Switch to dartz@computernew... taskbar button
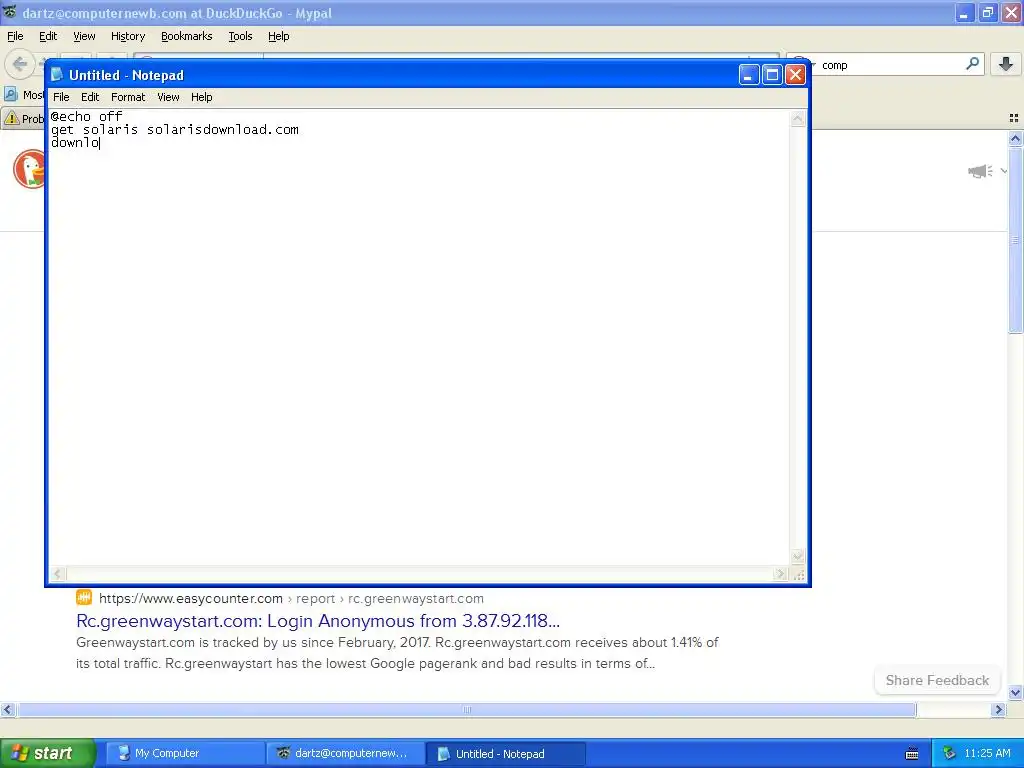This screenshot has height=768, width=1024. pos(345,754)
